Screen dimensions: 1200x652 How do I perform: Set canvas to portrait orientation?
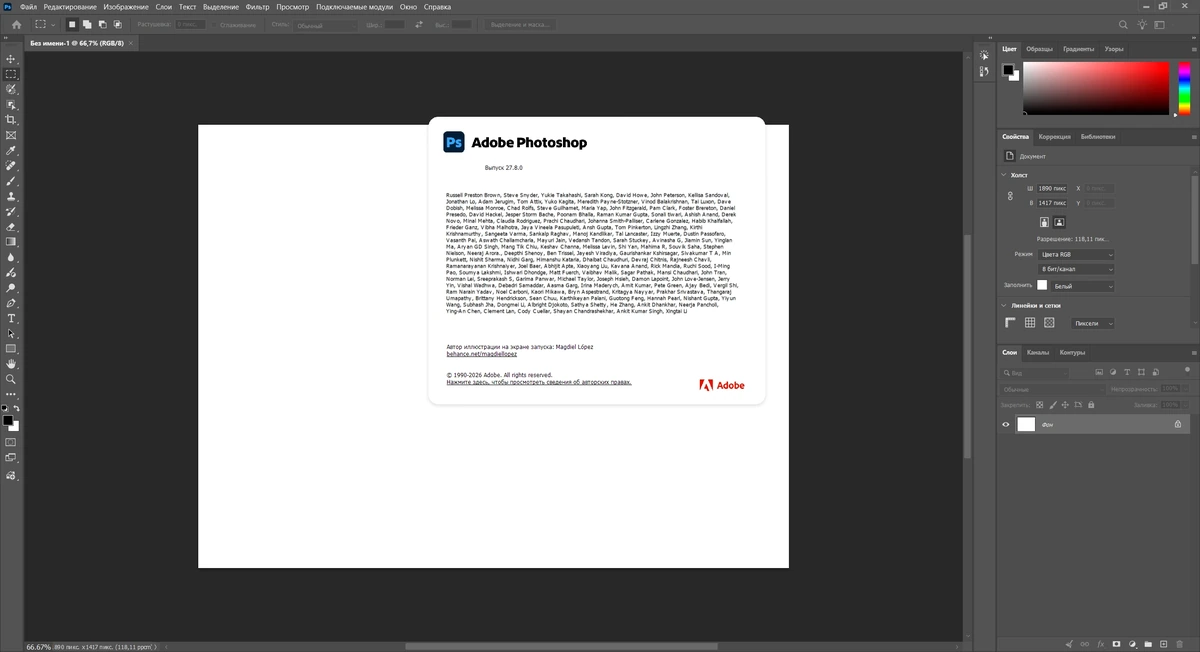[x=1042, y=222]
